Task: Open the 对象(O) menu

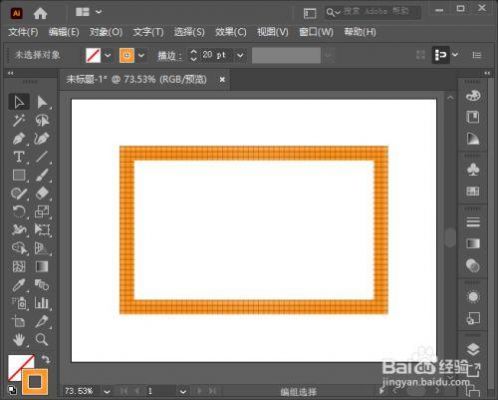Action: (x=106, y=32)
